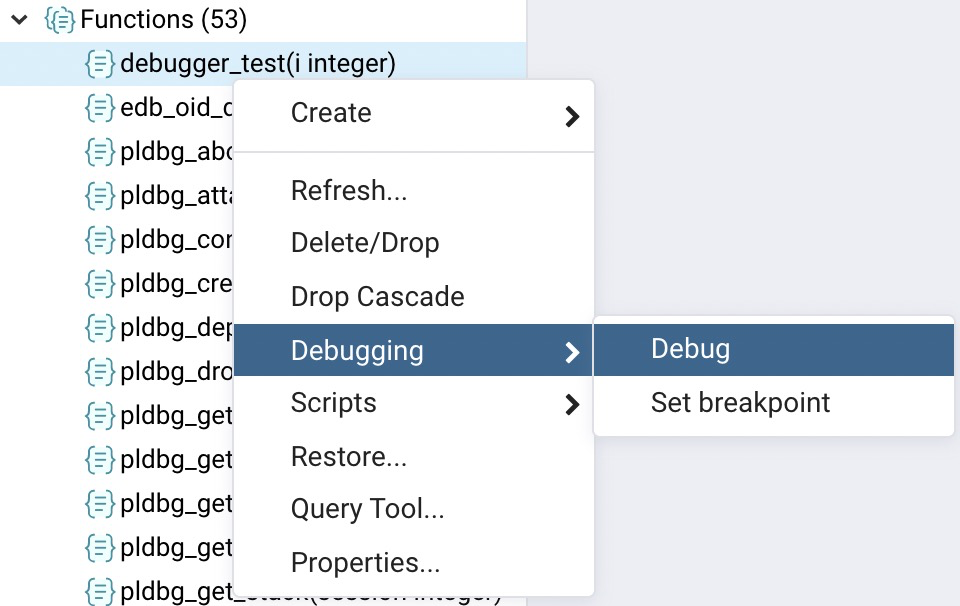Click the pldbg_abc function icon
The width and height of the screenshot is (960, 606).
[x=100, y=152]
